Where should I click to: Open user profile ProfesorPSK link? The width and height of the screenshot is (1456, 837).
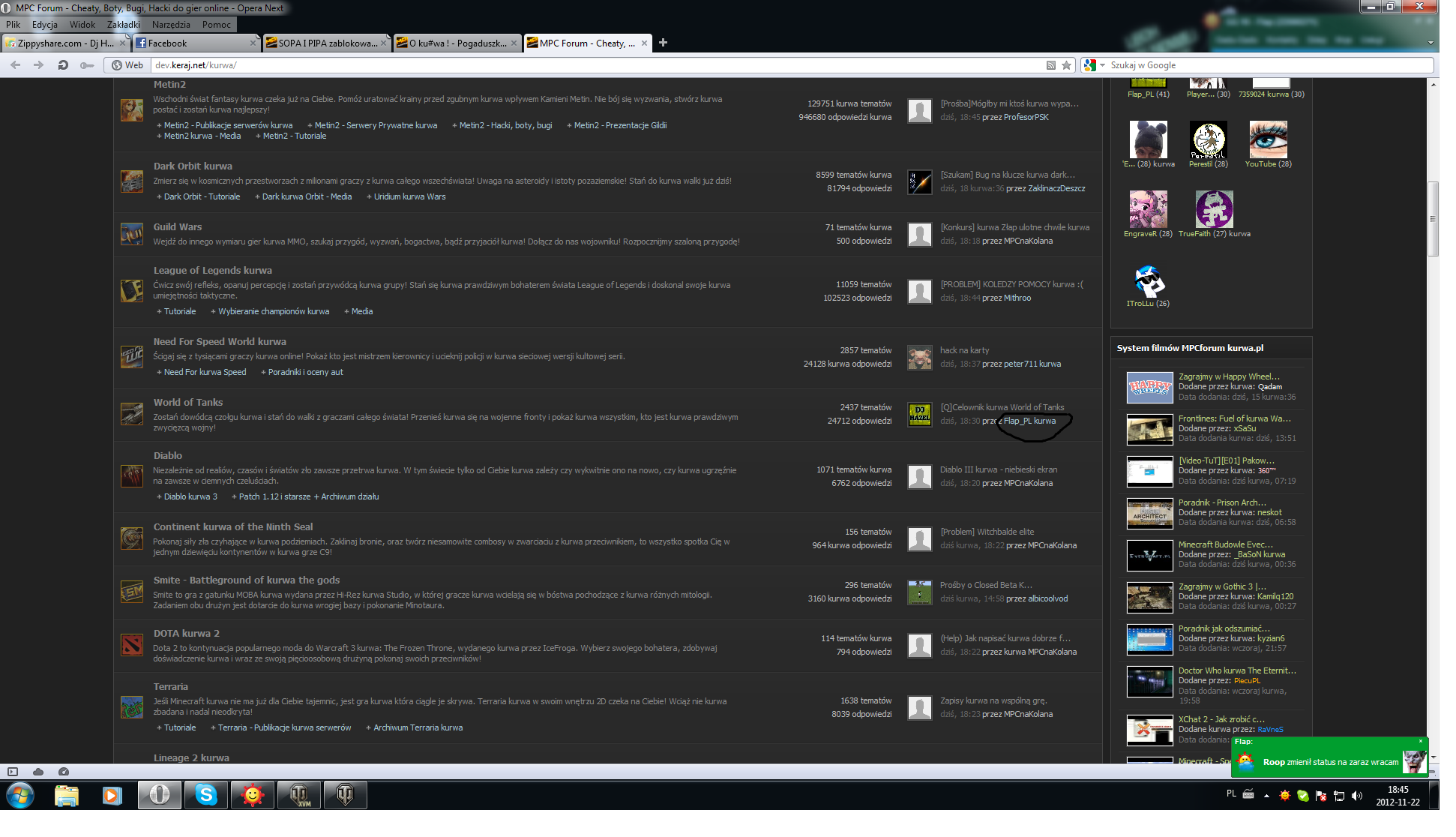pos(1026,118)
